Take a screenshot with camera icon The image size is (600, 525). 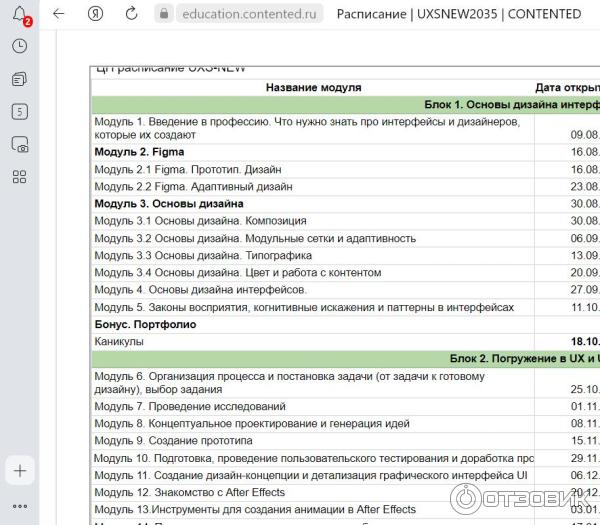pos(19,144)
